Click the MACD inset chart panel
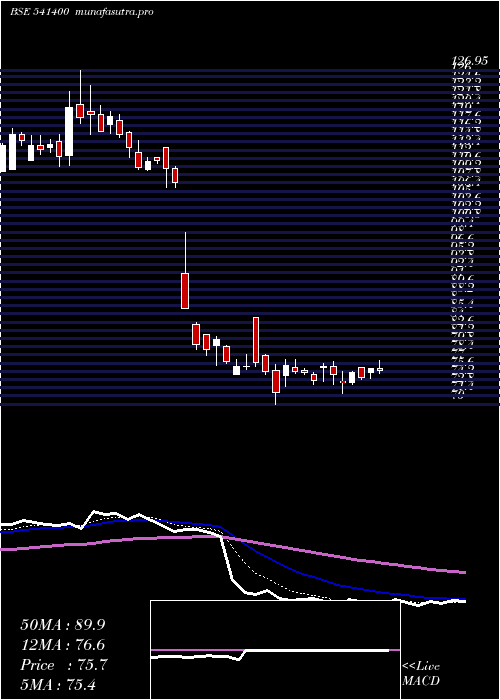The width and height of the screenshot is (500, 700). point(275,650)
